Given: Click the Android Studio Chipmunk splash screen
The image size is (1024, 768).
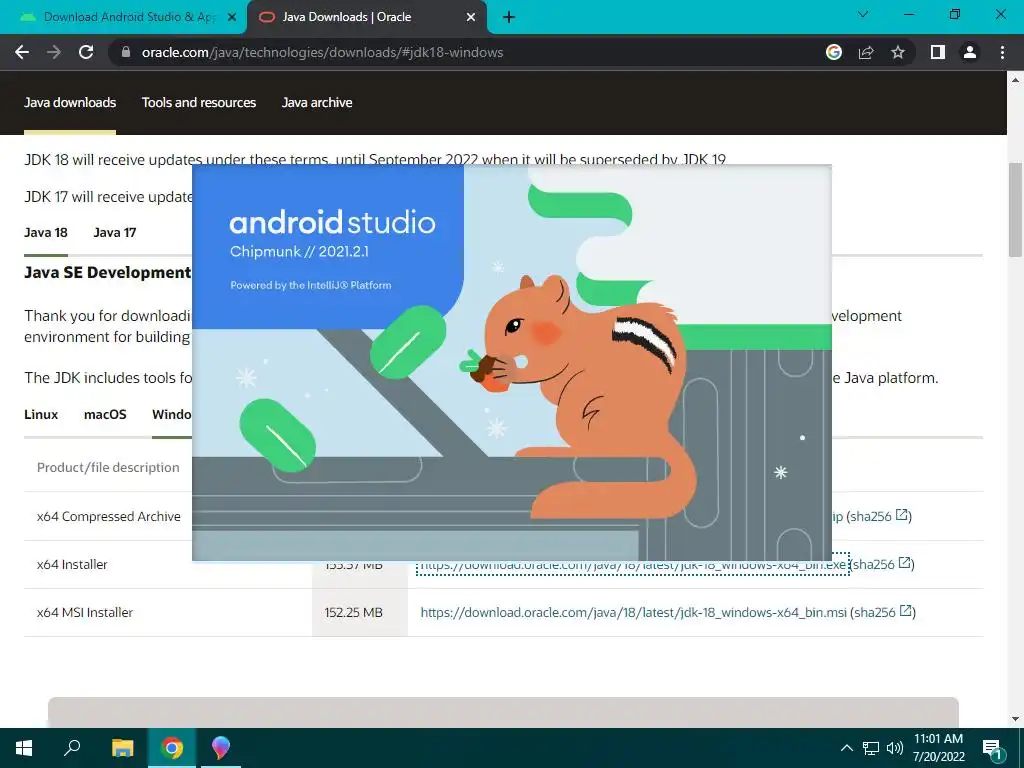Looking at the screenshot, I should pyautogui.click(x=511, y=363).
